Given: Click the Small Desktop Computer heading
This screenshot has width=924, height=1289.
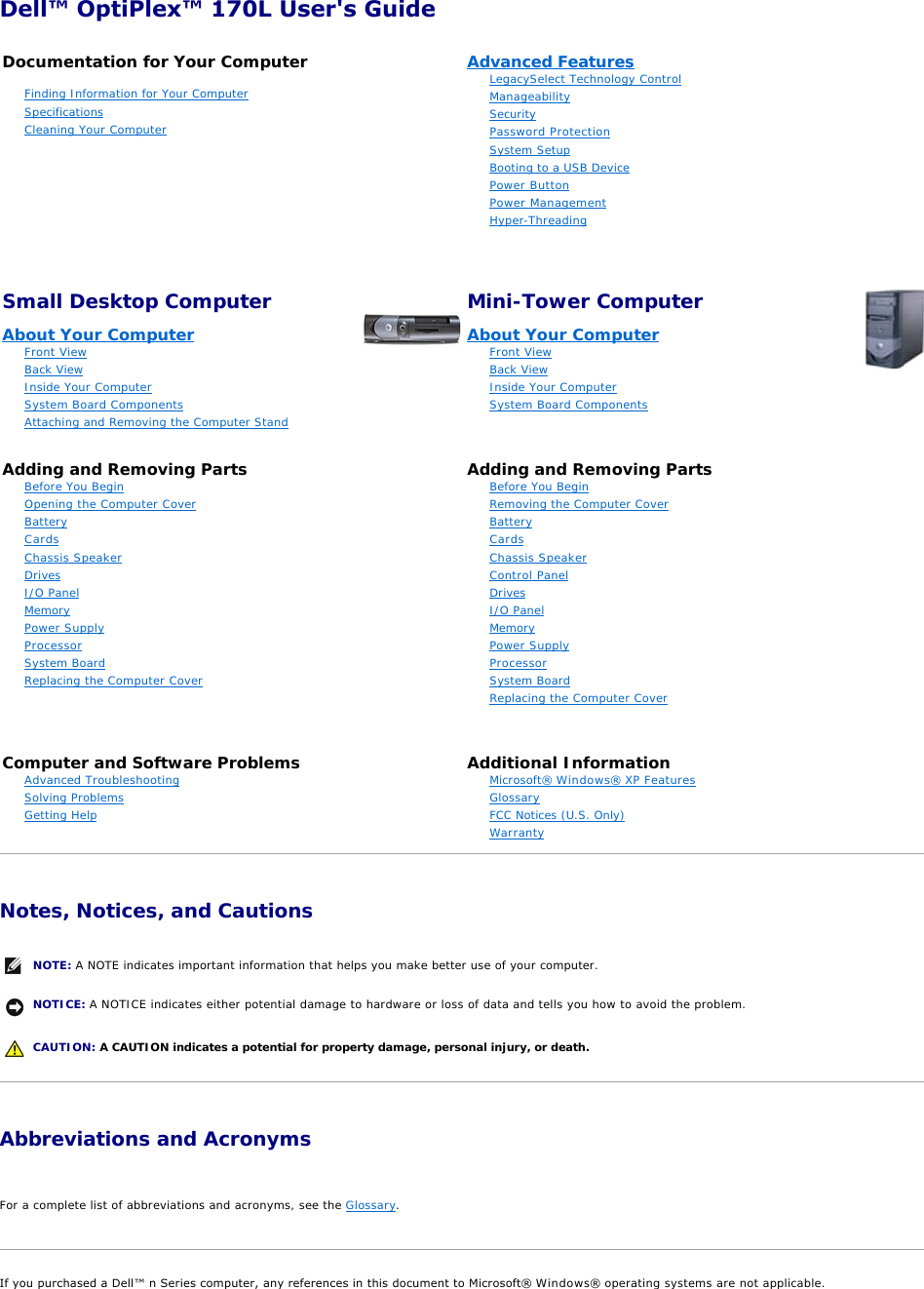Looking at the screenshot, I should (x=136, y=301).
